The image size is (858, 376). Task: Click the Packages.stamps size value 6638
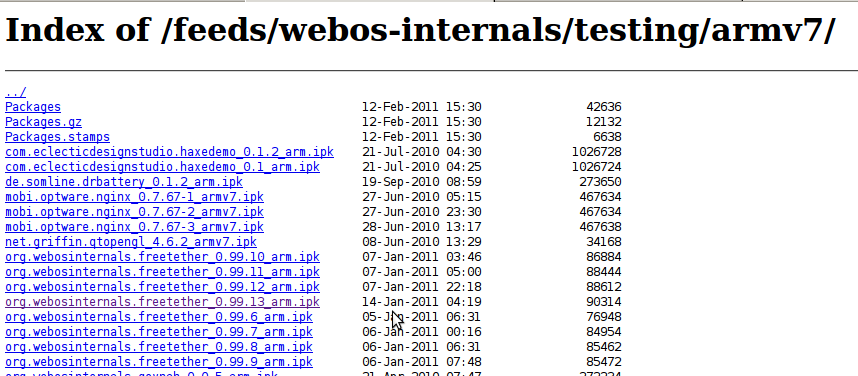tap(607, 137)
